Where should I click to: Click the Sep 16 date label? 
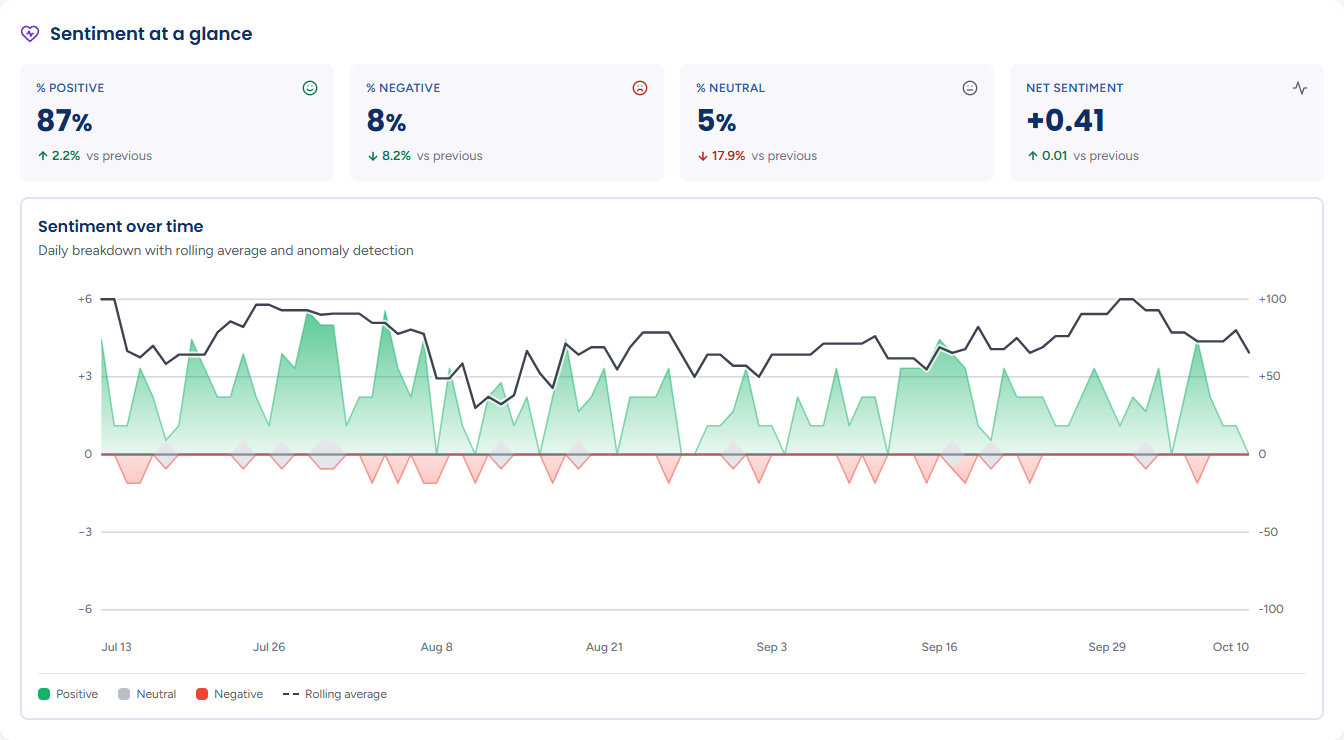point(939,647)
